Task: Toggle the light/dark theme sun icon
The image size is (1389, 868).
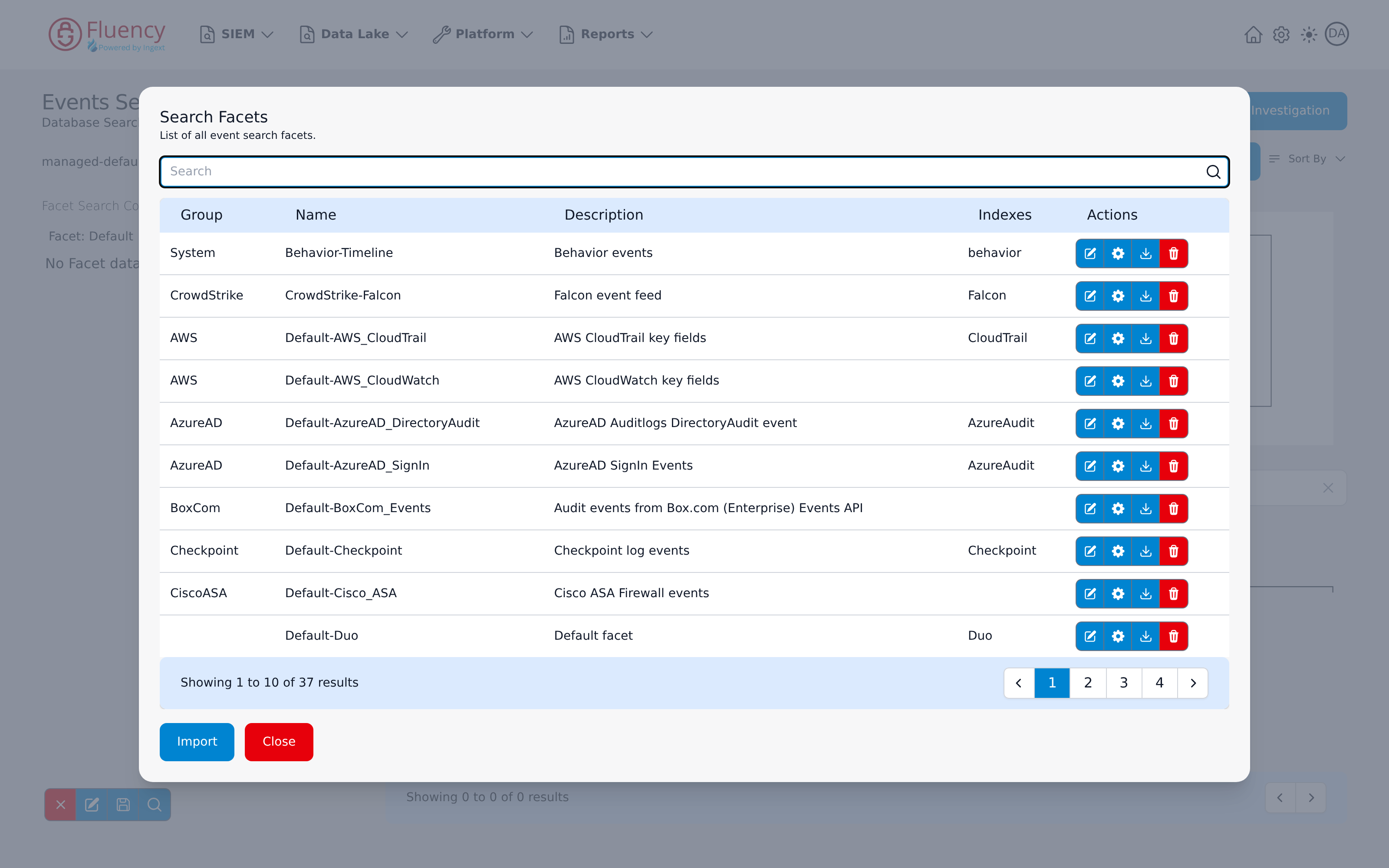Action: click(x=1309, y=34)
